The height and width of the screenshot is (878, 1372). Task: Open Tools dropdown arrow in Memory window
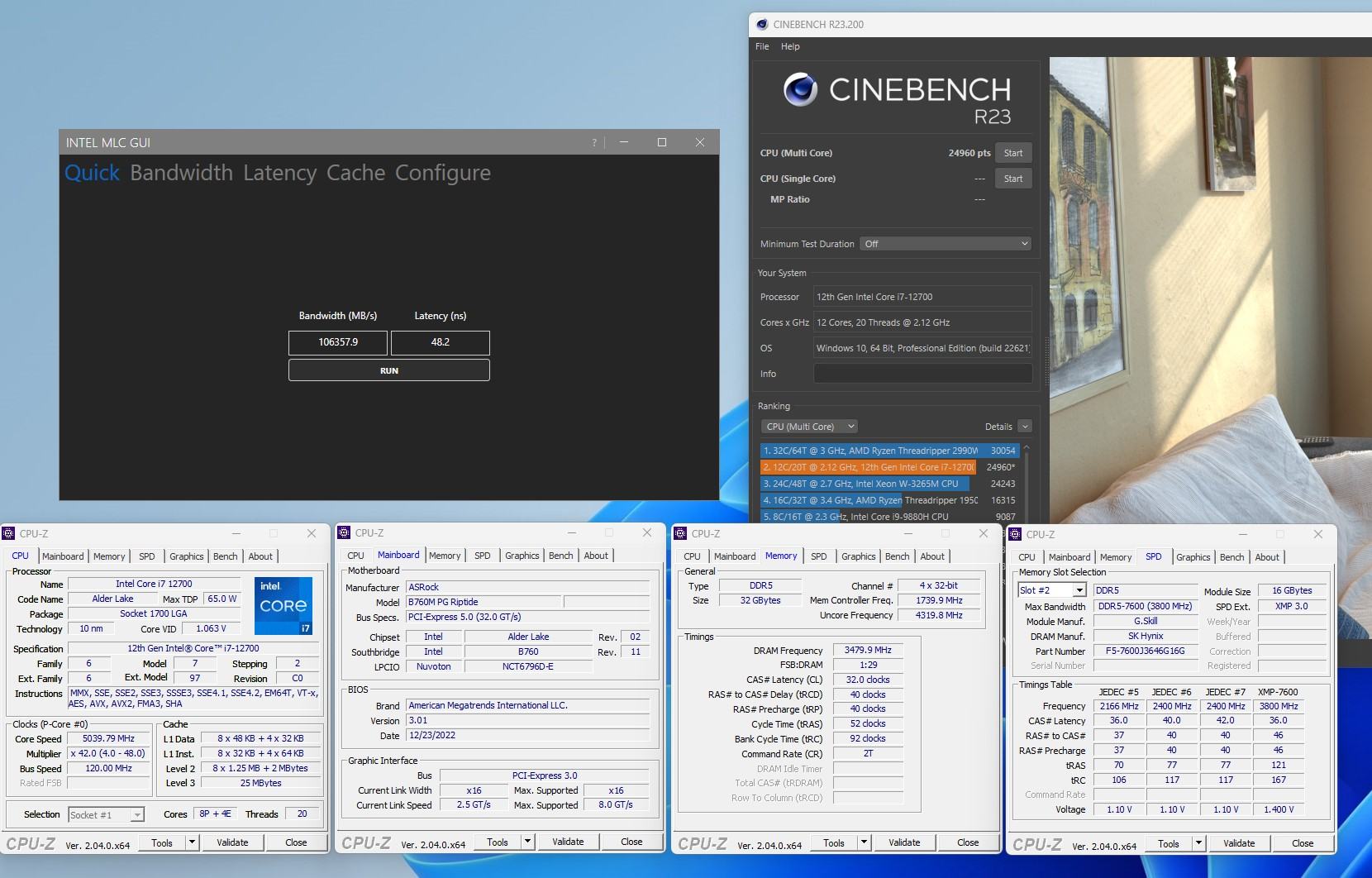[x=864, y=842]
